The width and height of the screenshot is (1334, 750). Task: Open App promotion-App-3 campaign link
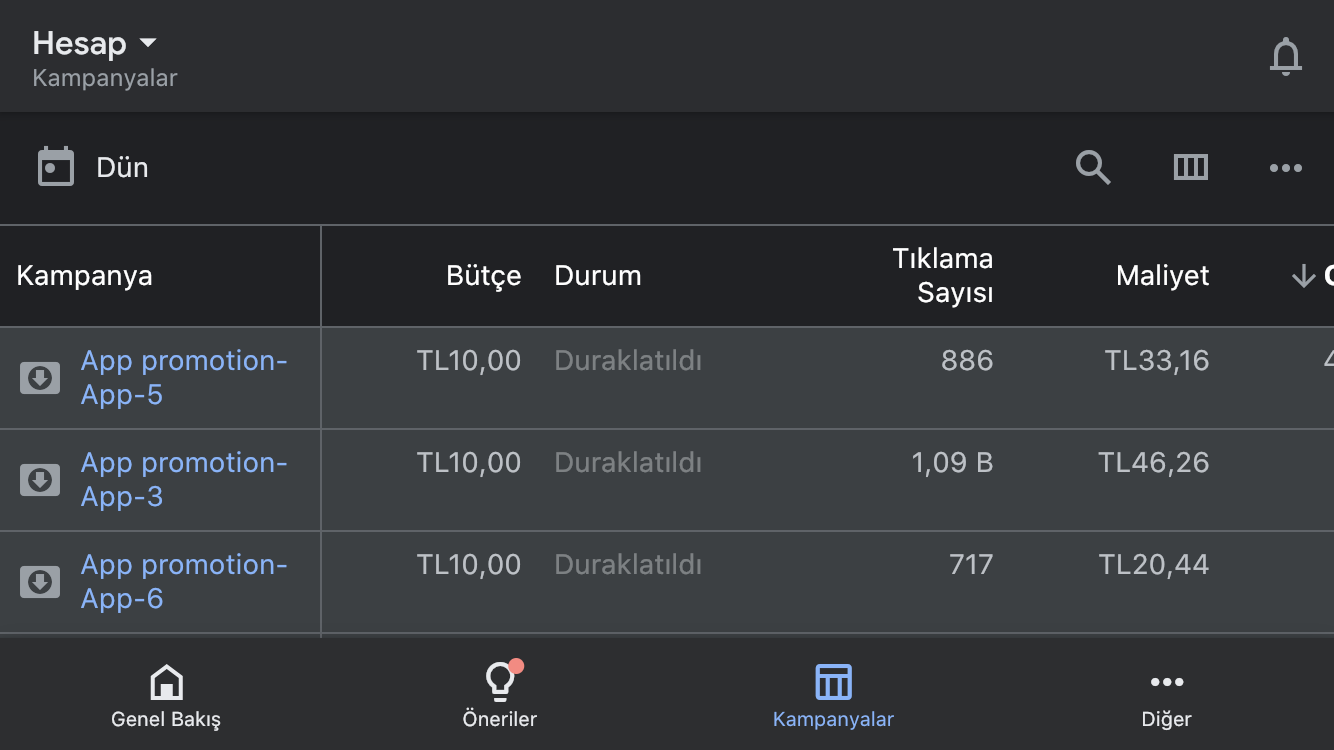pyautogui.click(x=184, y=480)
